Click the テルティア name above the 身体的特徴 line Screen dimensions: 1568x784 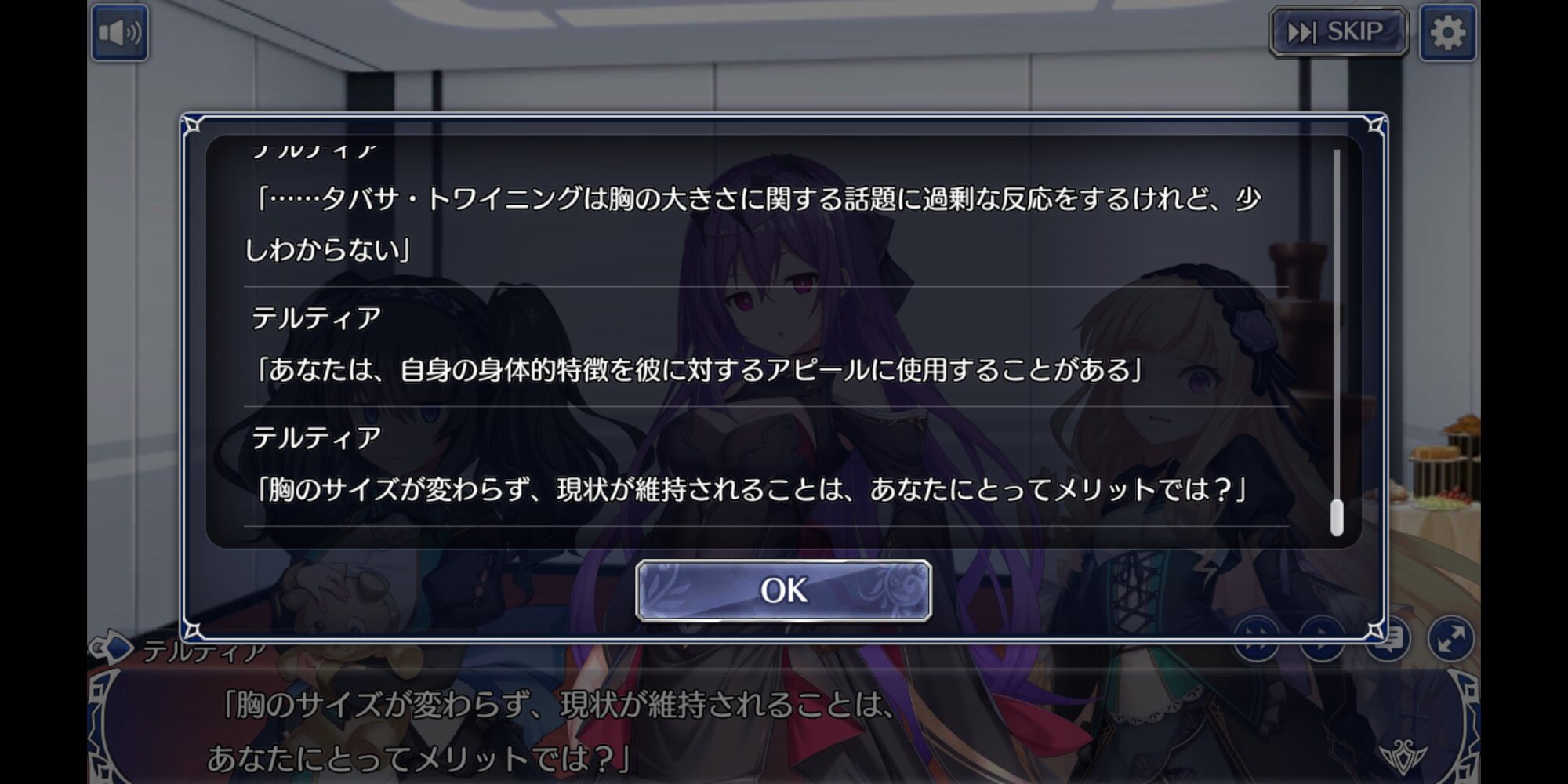[x=316, y=318]
